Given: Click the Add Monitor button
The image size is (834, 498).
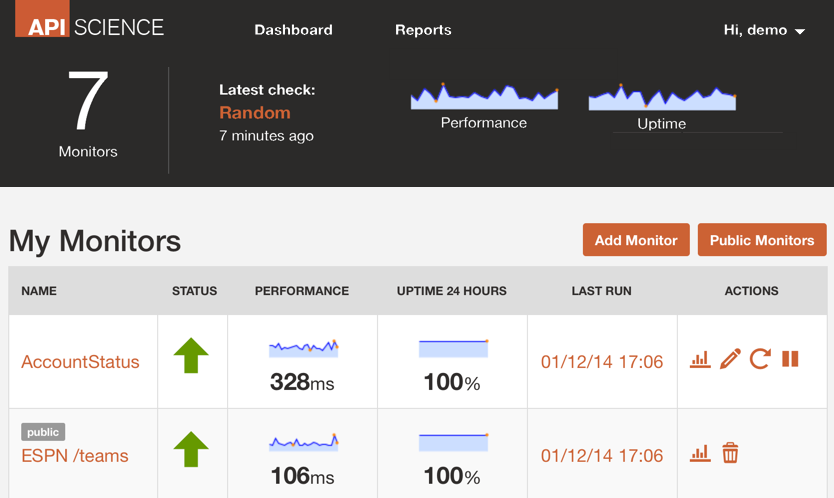Looking at the screenshot, I should pos(636,240).
